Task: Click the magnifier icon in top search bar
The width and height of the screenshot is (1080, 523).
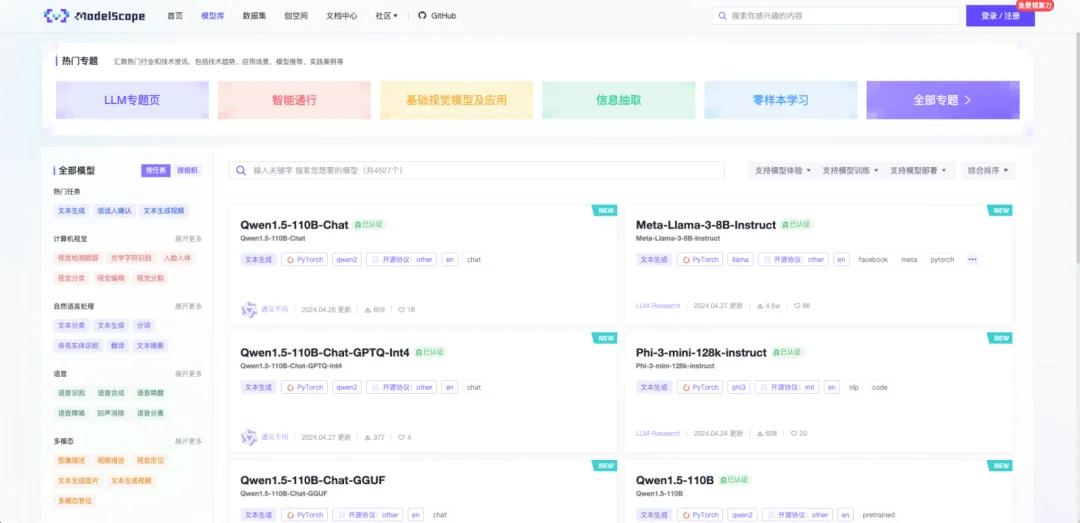Action: click(x=722, y=15)
